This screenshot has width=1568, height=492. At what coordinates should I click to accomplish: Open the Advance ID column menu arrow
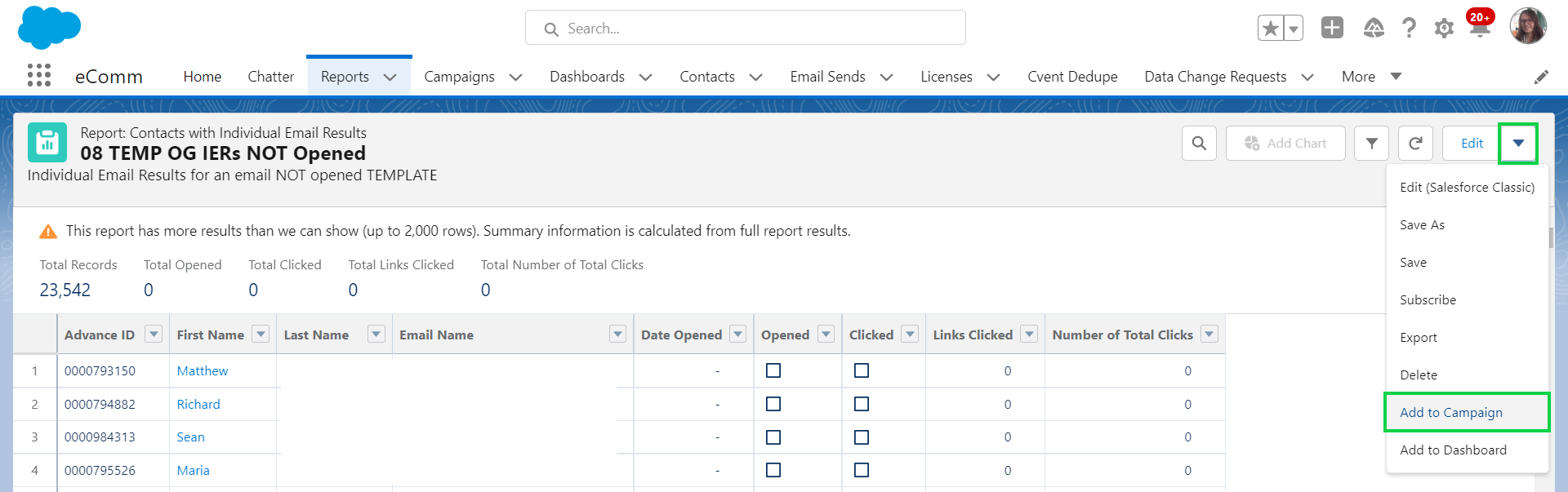[x=154, y=335]
